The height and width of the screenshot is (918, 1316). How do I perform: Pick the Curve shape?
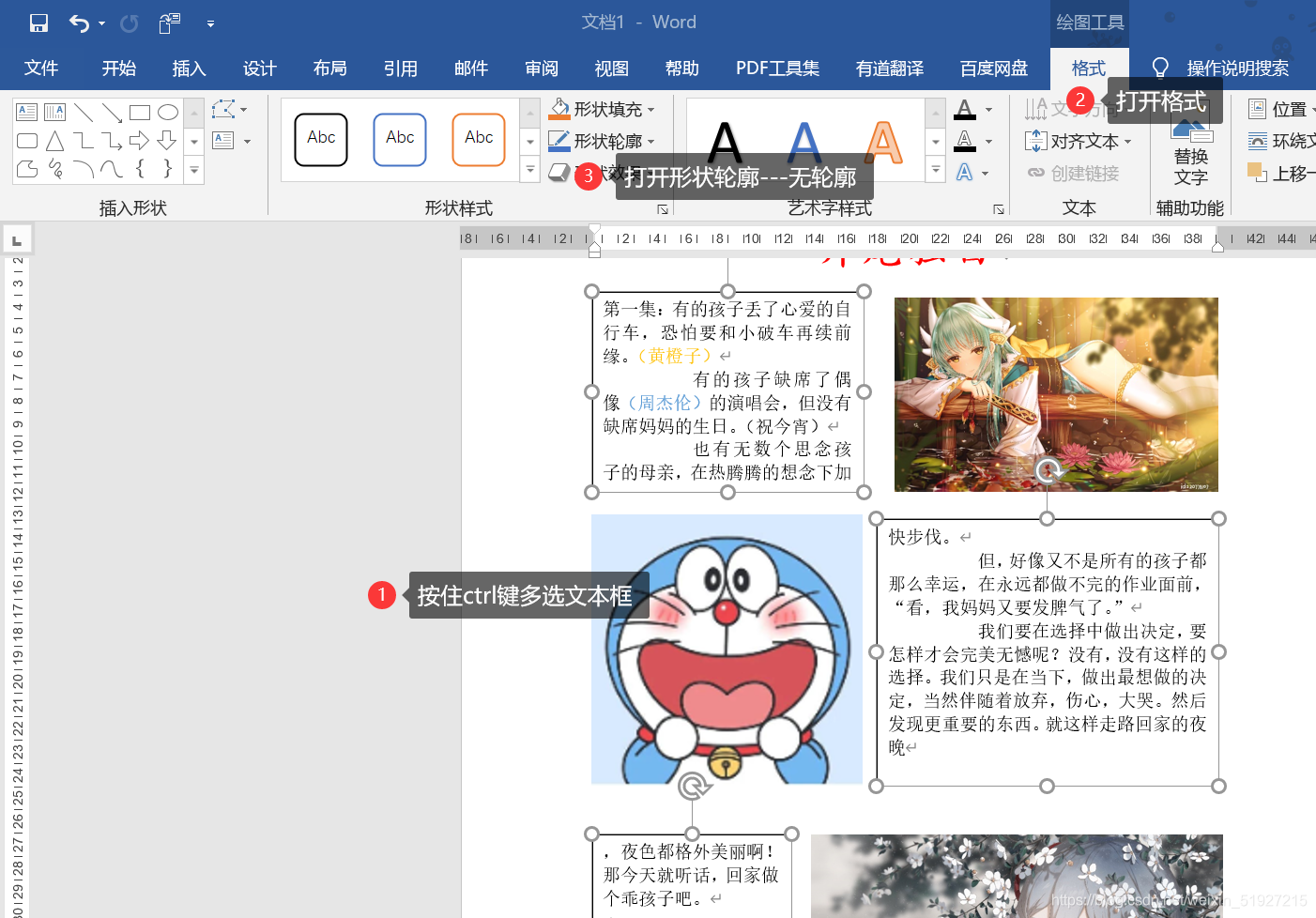(x=112, y=169)
